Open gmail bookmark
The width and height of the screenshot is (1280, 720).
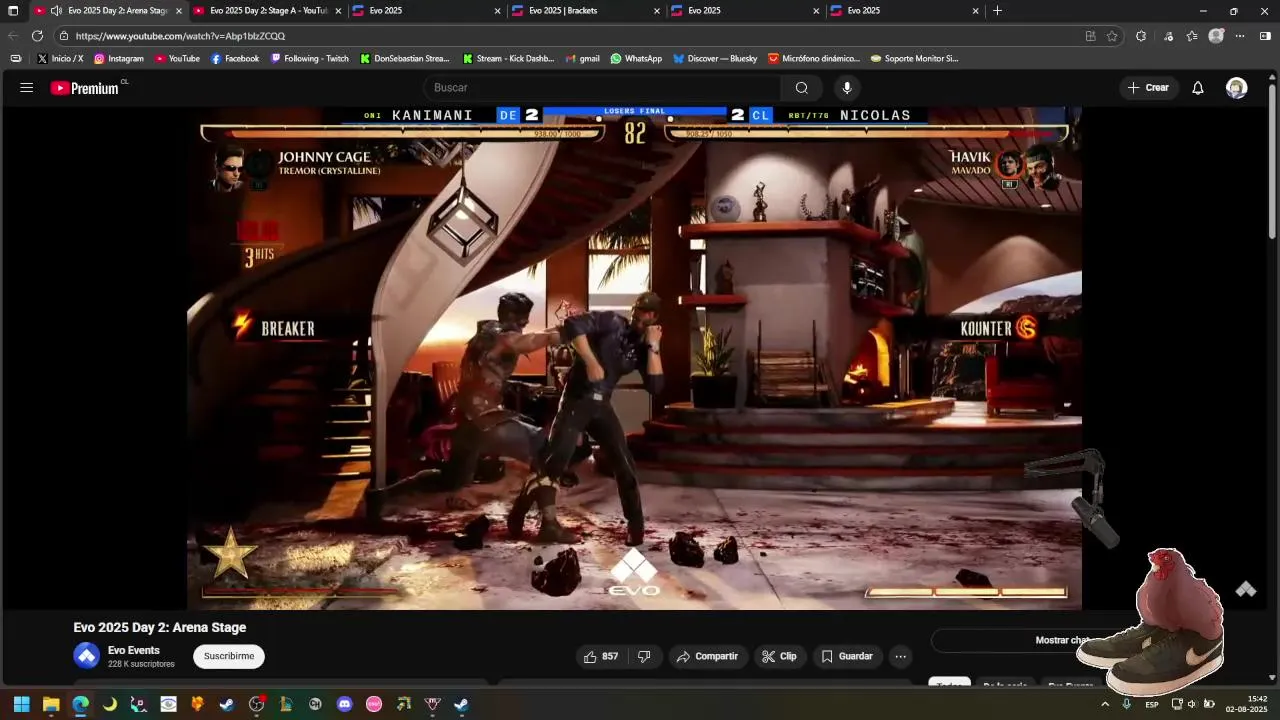pyautogui.click(x=582, y=59)
